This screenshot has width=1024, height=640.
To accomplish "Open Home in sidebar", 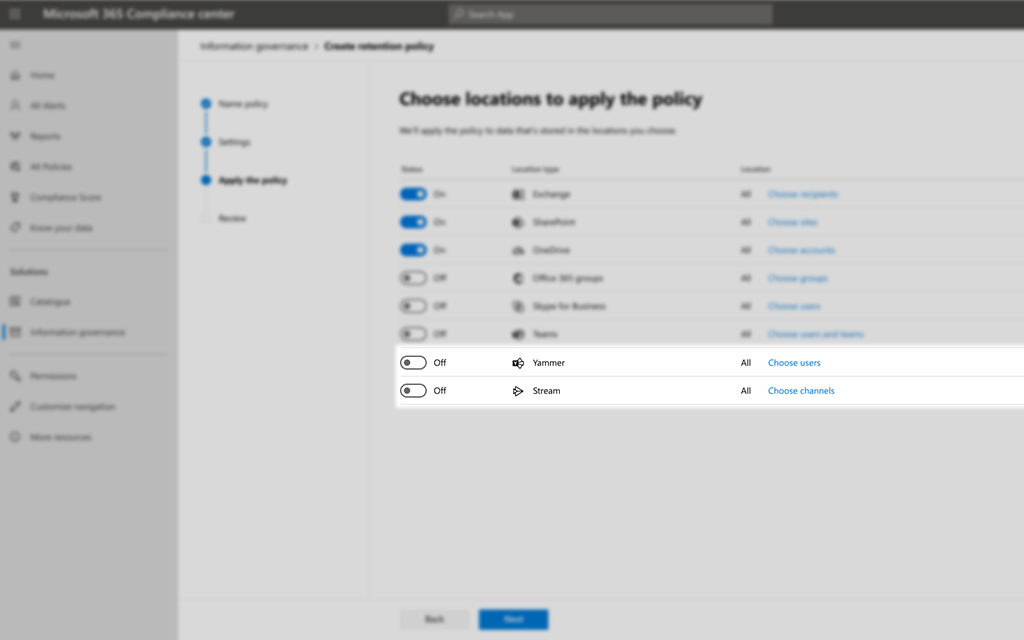I will coord(42,75).
